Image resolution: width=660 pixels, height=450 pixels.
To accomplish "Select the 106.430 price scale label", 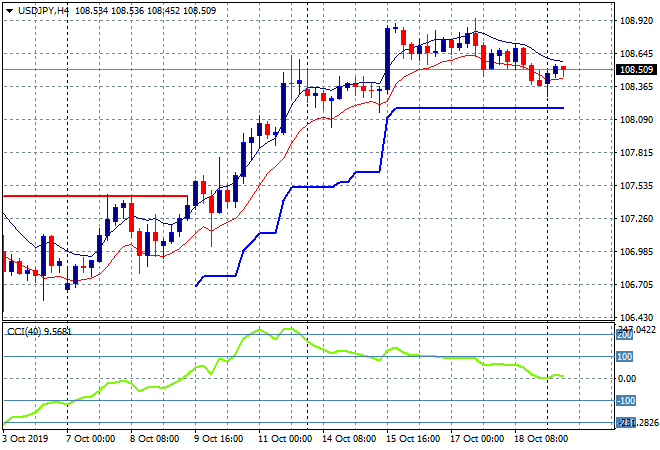I will point(636,317).
